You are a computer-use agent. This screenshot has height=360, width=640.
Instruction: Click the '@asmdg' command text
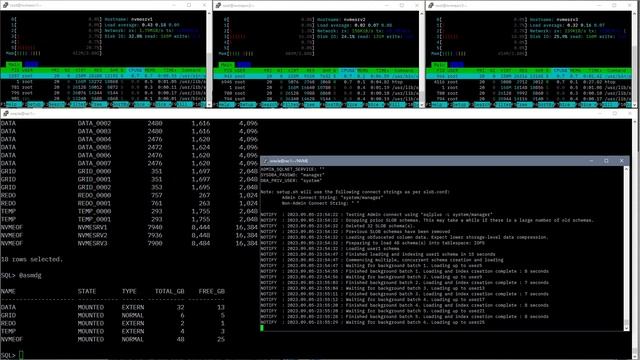30,275
